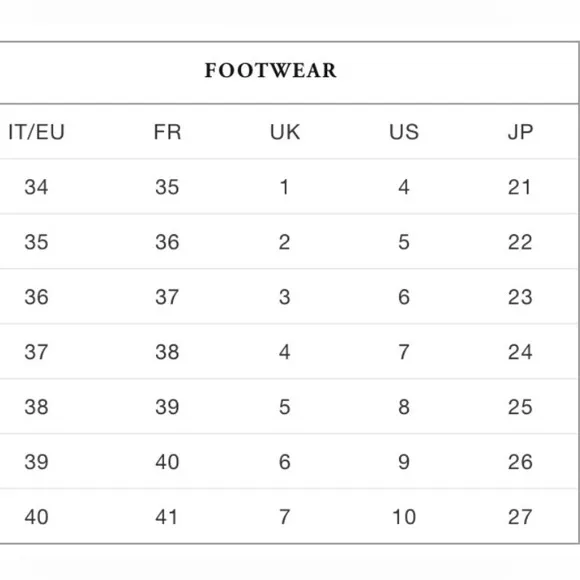Select the JP column header
580x580 pixels.
tap(520, 132)
